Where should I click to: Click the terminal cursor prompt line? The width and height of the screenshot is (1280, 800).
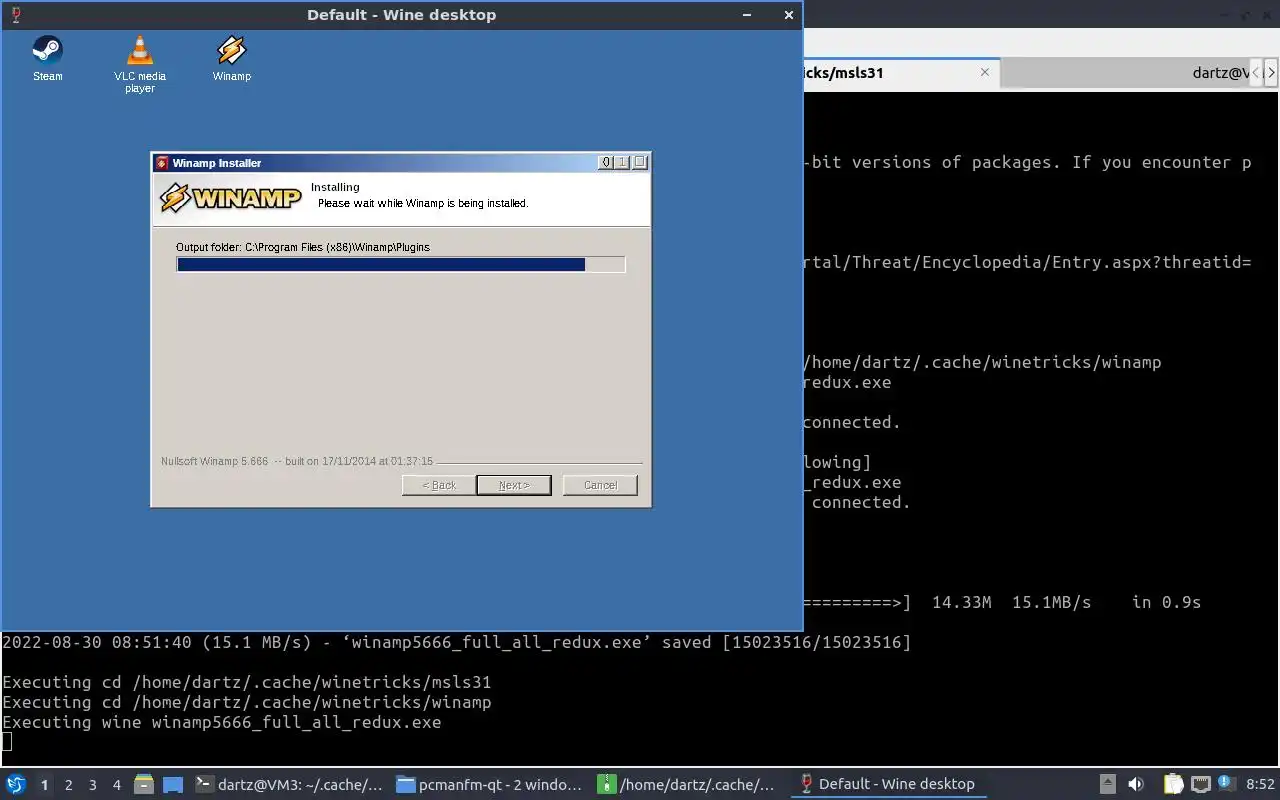click(x=7, y=741)
